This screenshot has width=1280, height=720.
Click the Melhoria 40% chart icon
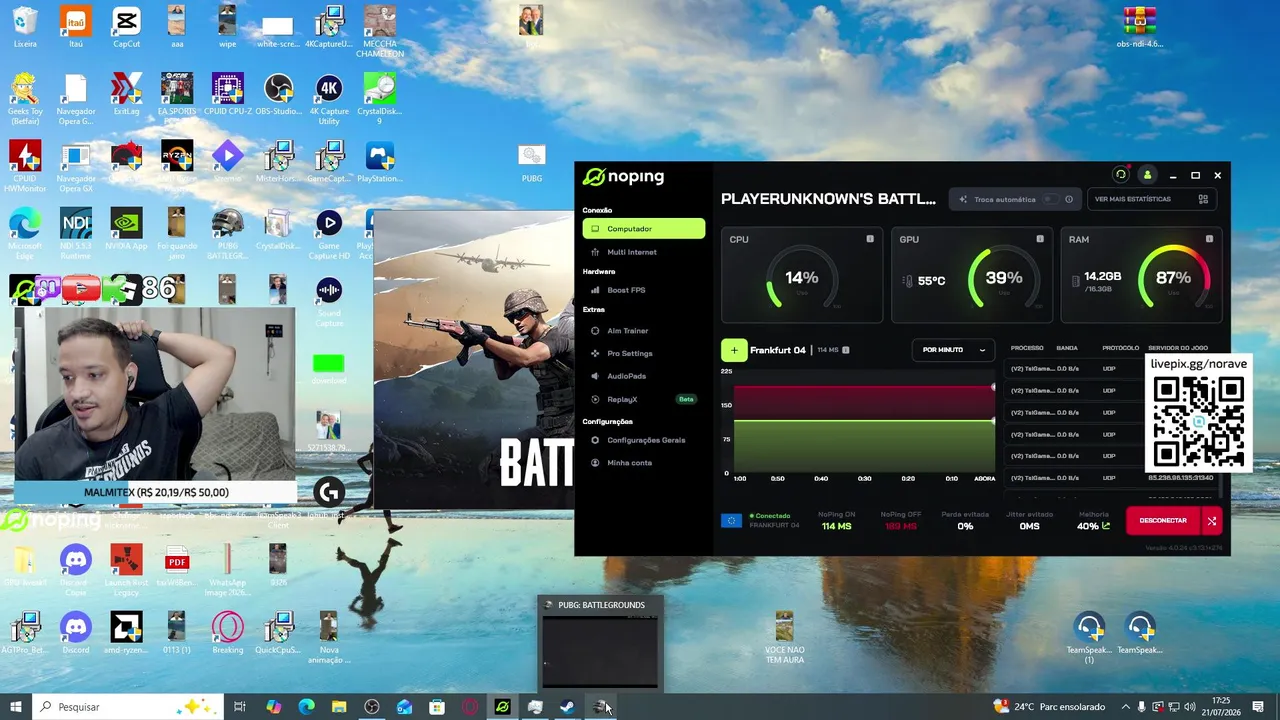point(1106,526)
